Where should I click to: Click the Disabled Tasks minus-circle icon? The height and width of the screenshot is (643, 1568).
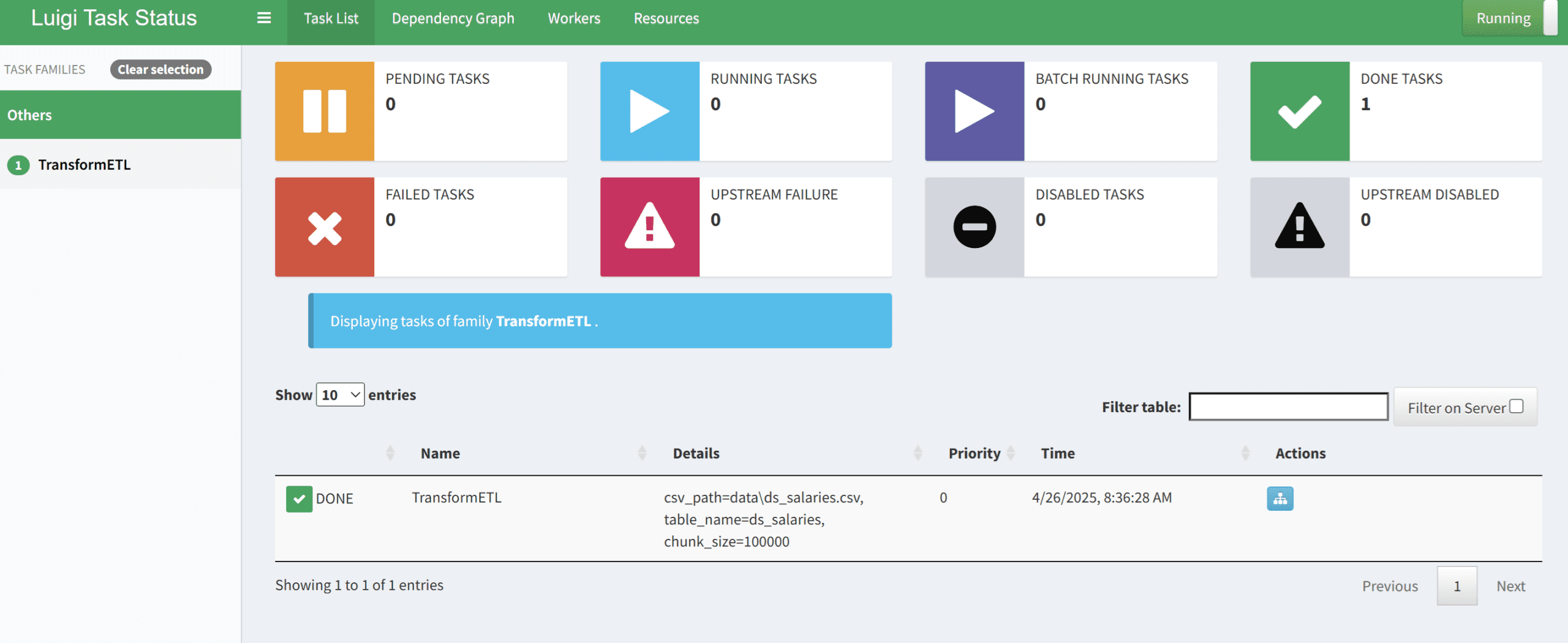[974, 227]
